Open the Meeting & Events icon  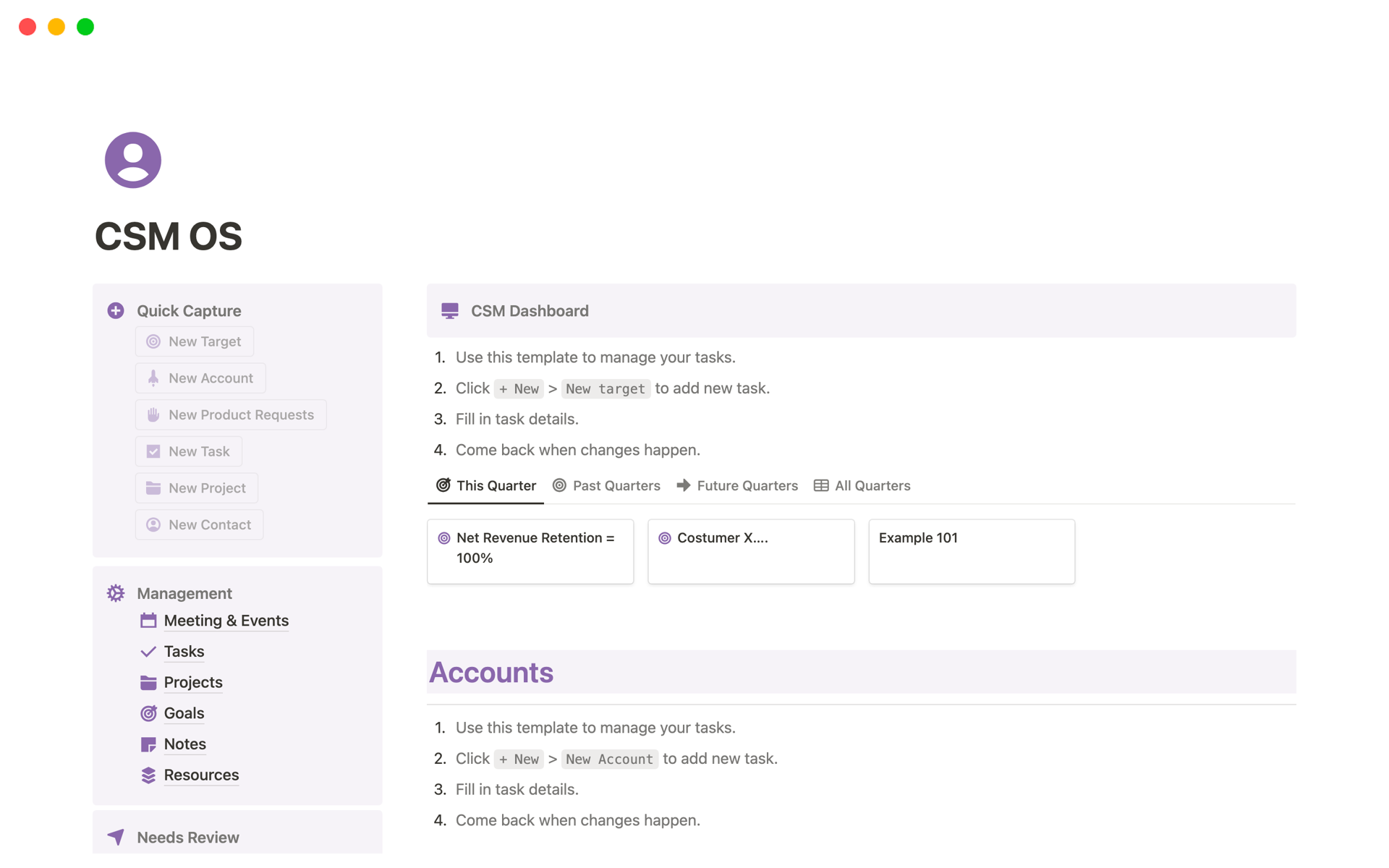pos(148,620)
